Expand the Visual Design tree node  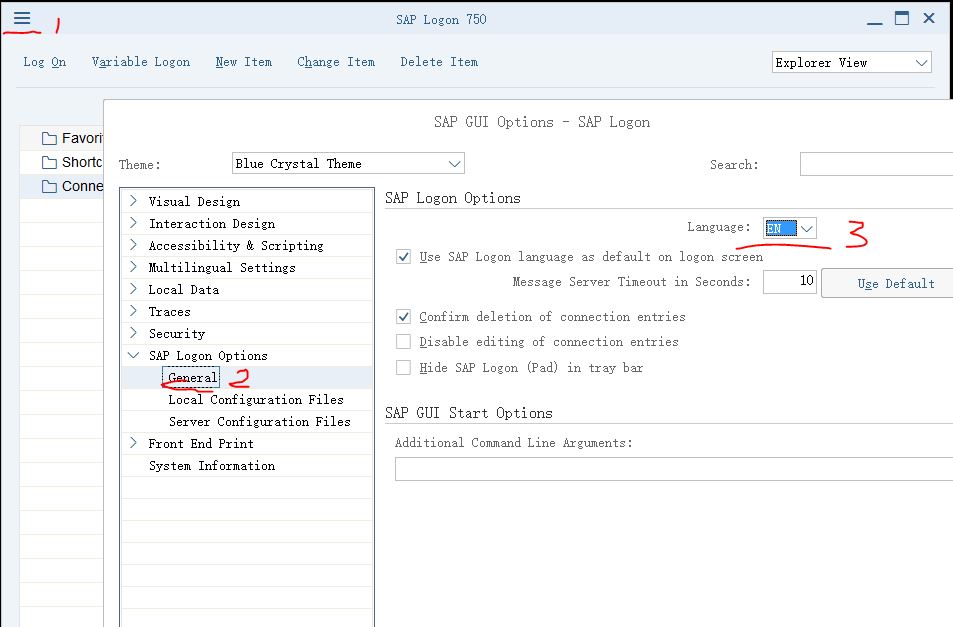coord(131,200)
